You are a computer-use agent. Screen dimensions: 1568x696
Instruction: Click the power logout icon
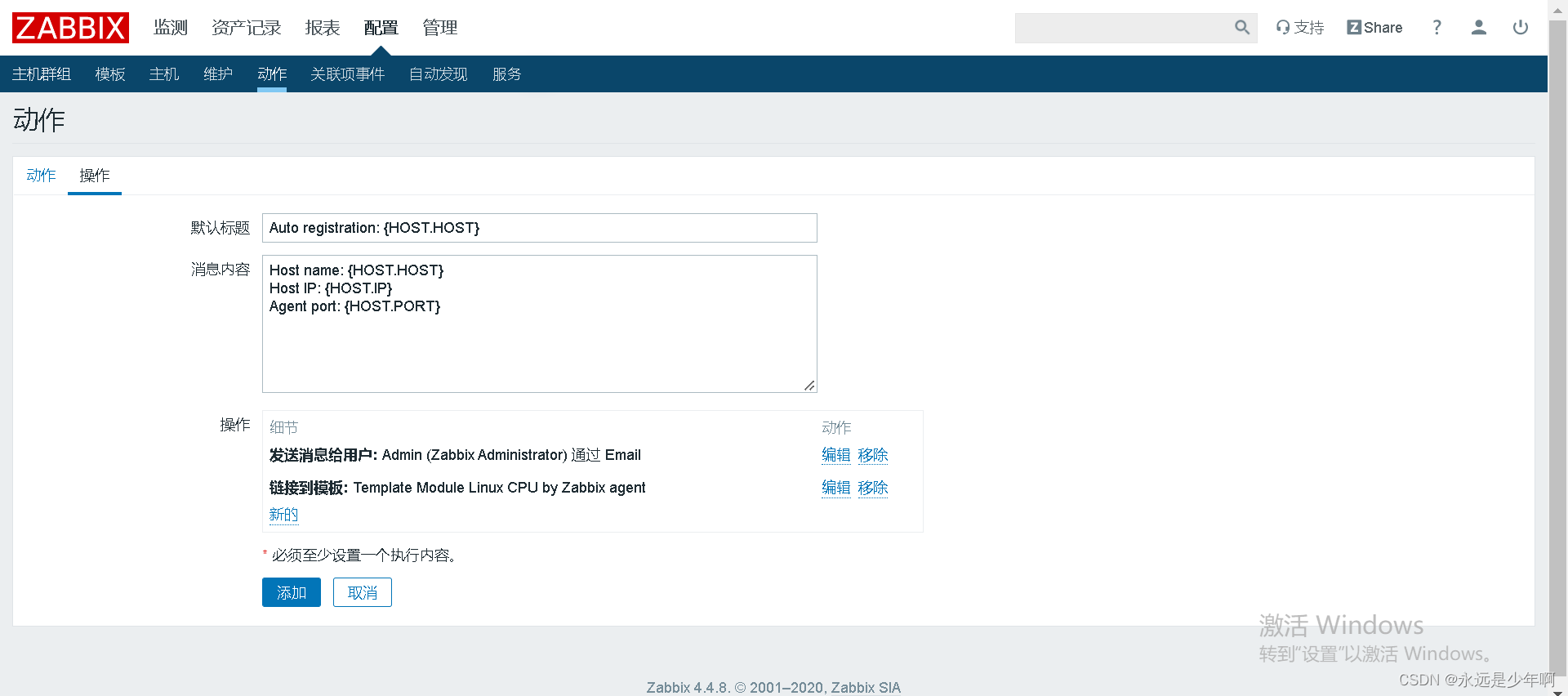1520,28
